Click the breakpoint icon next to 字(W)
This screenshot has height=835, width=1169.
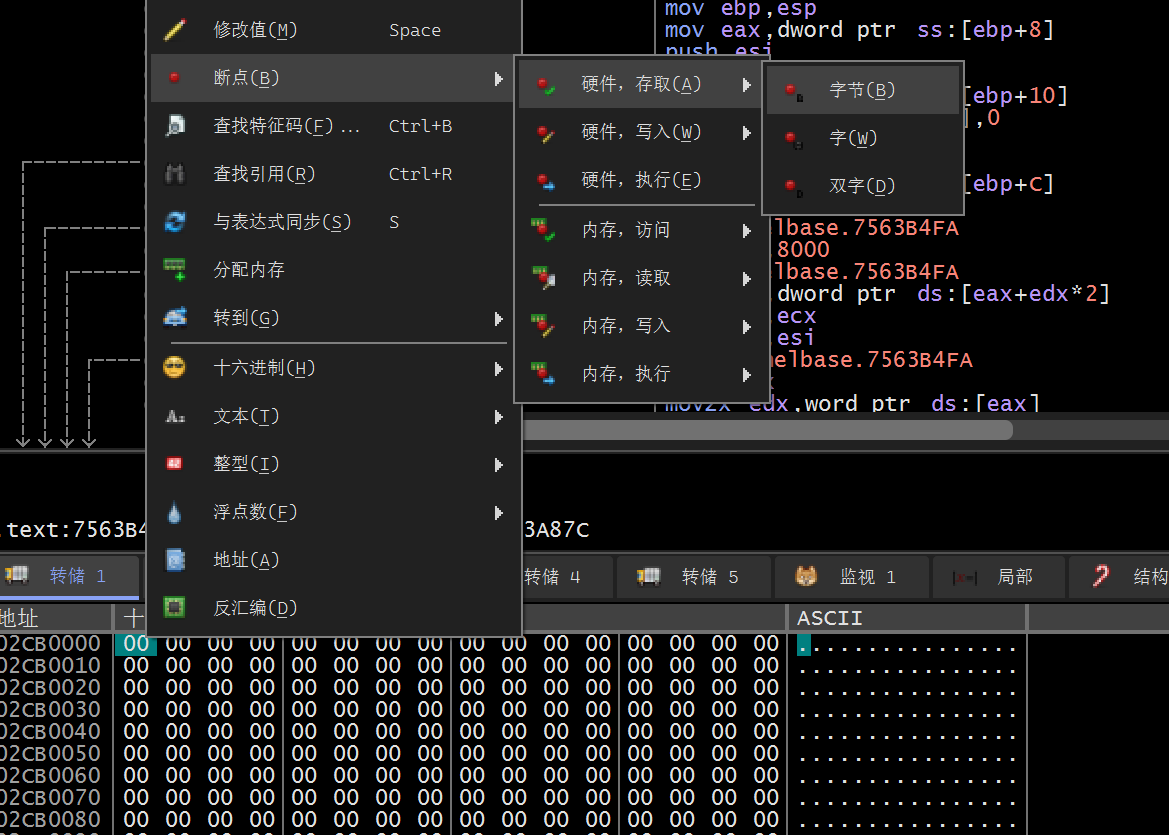[793, 139]
